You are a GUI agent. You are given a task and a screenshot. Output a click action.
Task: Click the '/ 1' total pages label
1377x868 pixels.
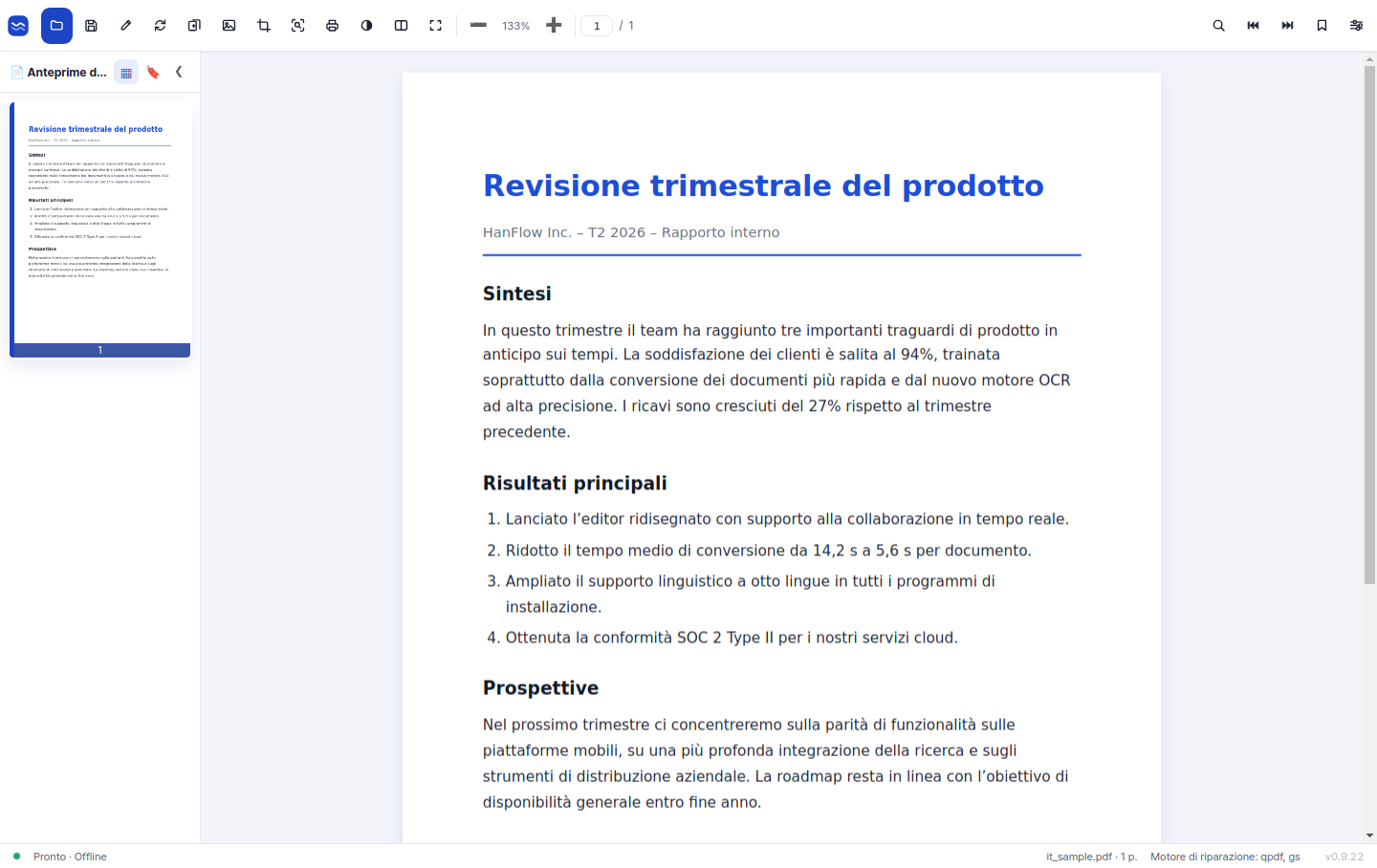[626, 26]
